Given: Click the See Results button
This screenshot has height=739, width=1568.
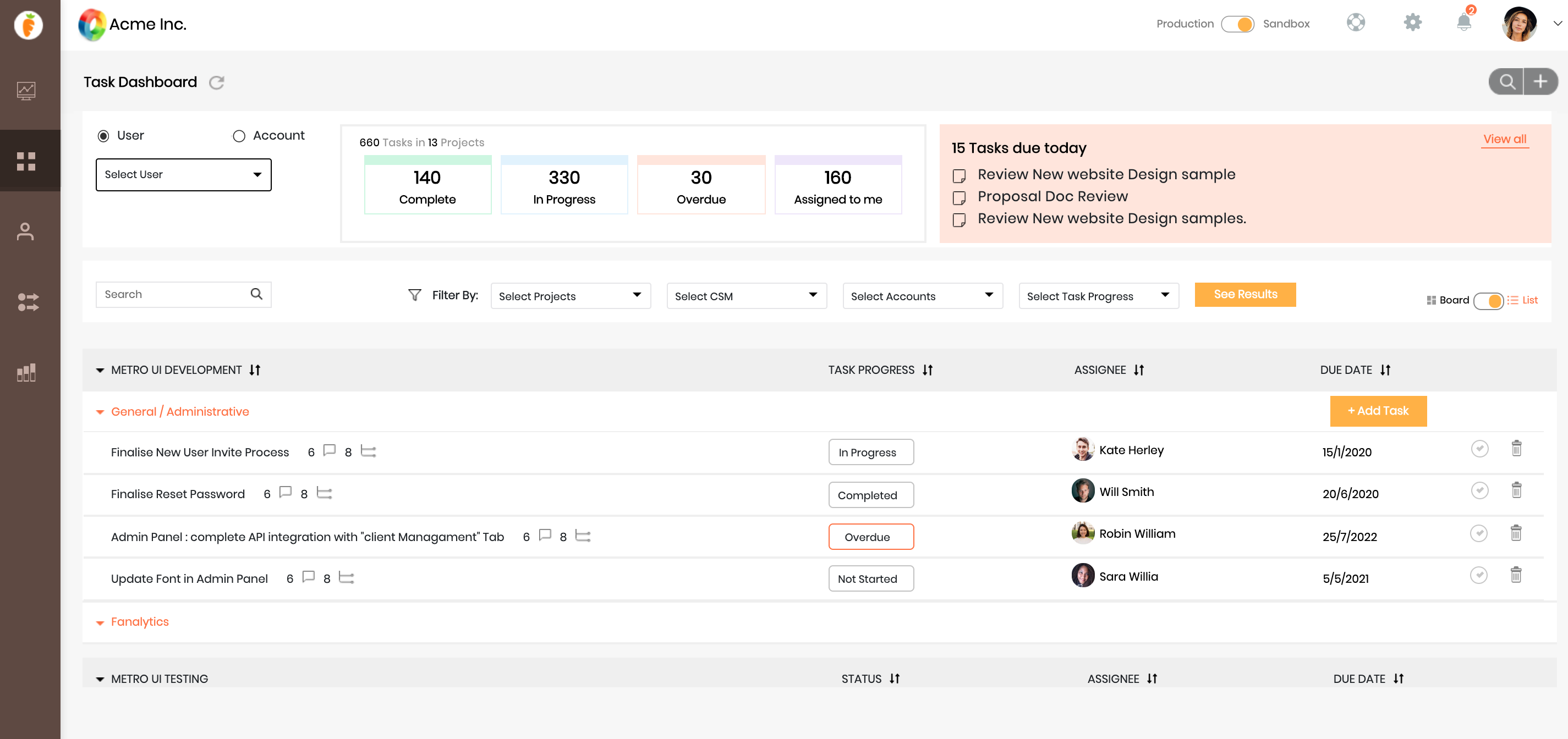Looking at the screenshot, I should [x=1245, y=294].
